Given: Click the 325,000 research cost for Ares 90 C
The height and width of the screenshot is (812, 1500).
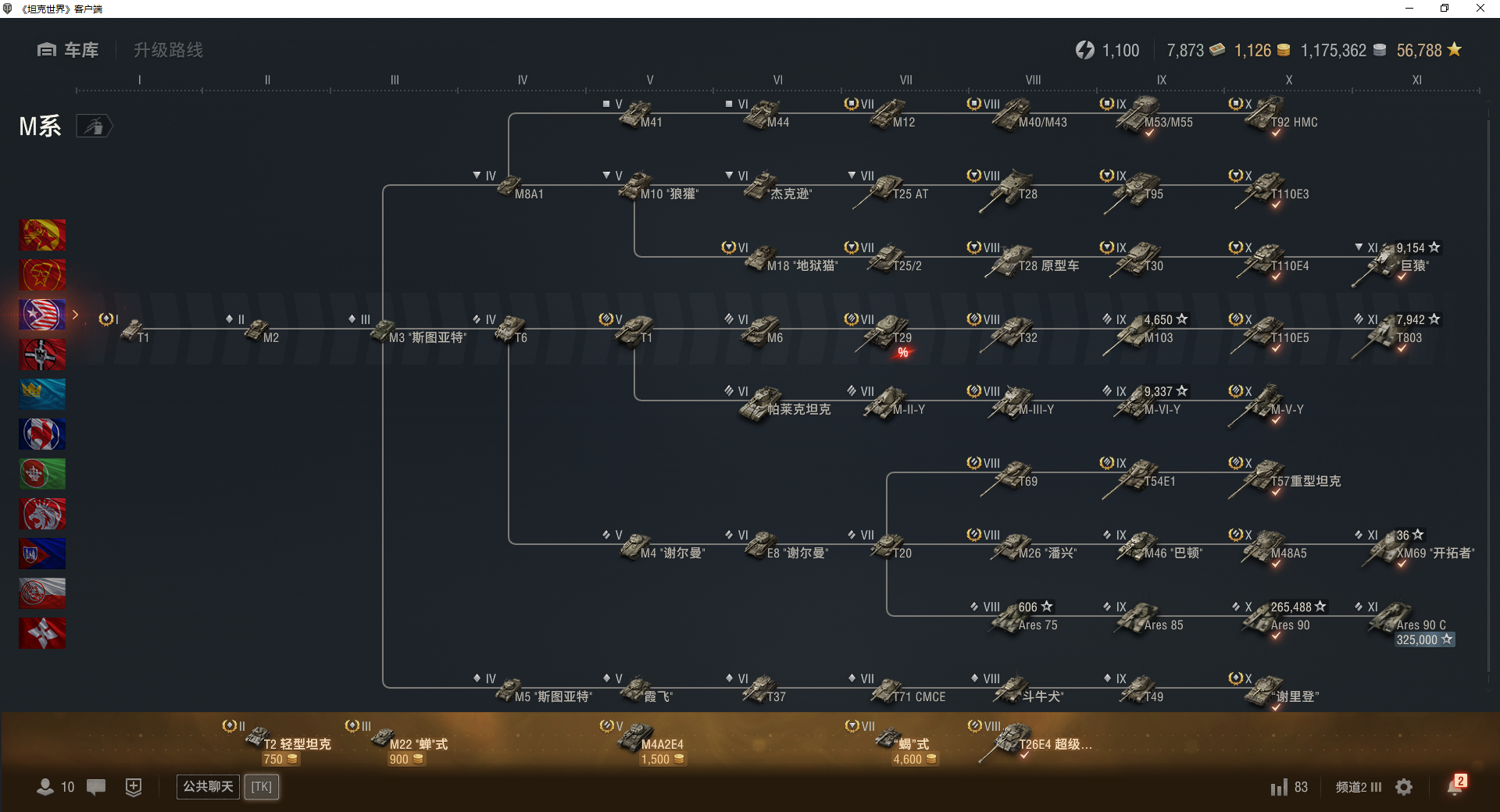Looking at the screenshot, I should click(1424, 639).
